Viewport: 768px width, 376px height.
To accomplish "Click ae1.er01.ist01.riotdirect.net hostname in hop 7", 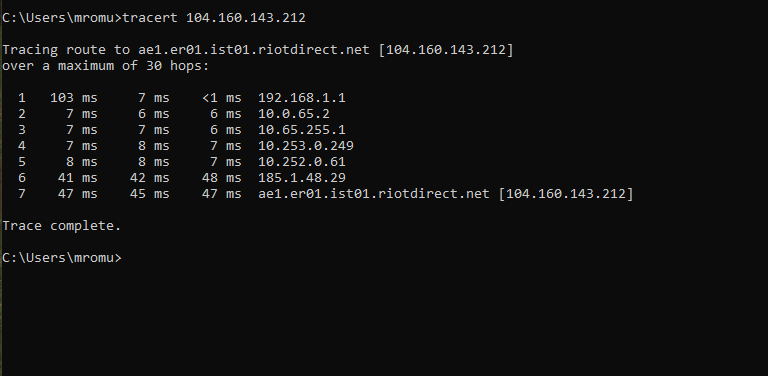I will click(x=374, y=194).
